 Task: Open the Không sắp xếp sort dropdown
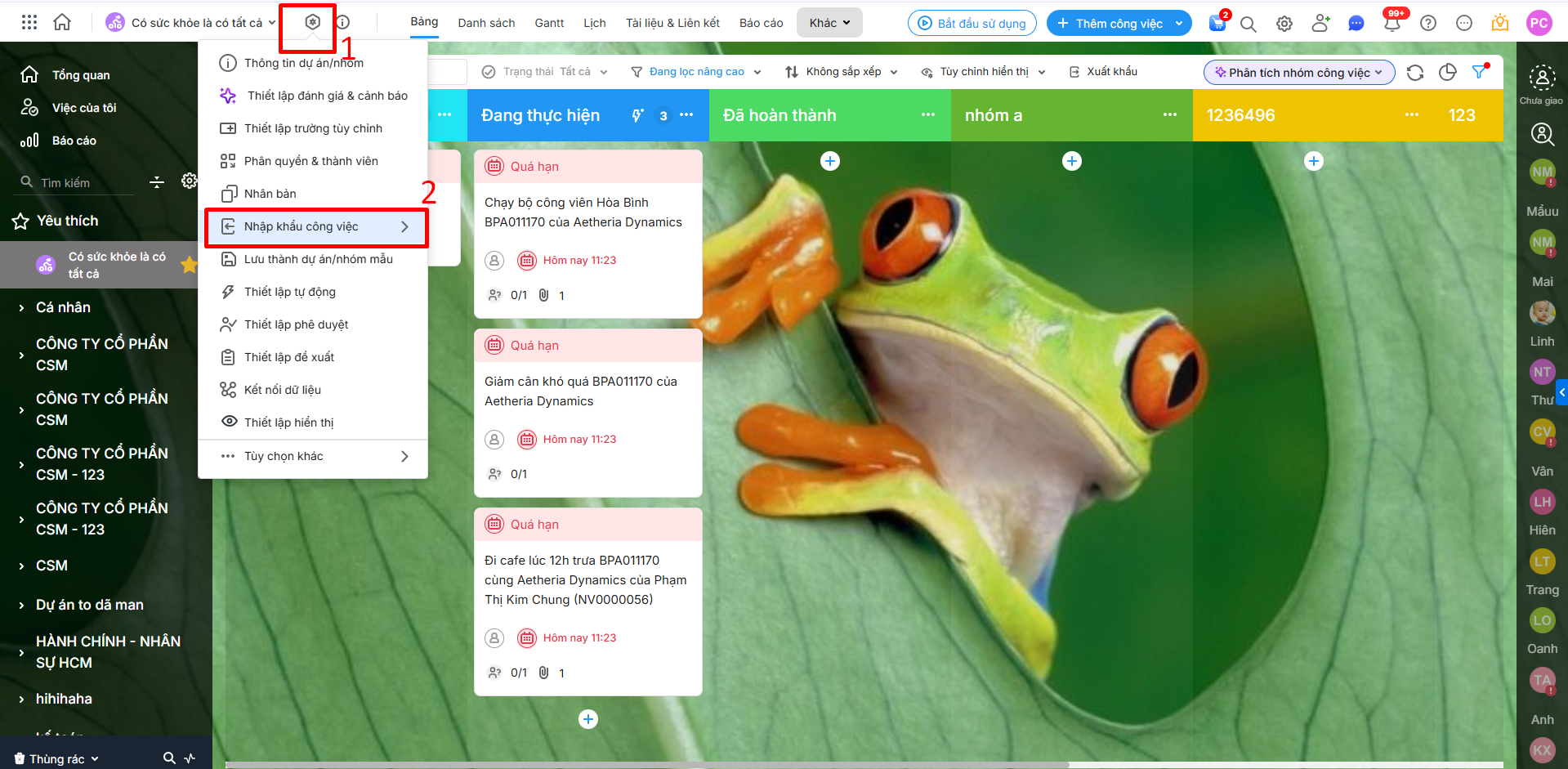pos(841,72)
